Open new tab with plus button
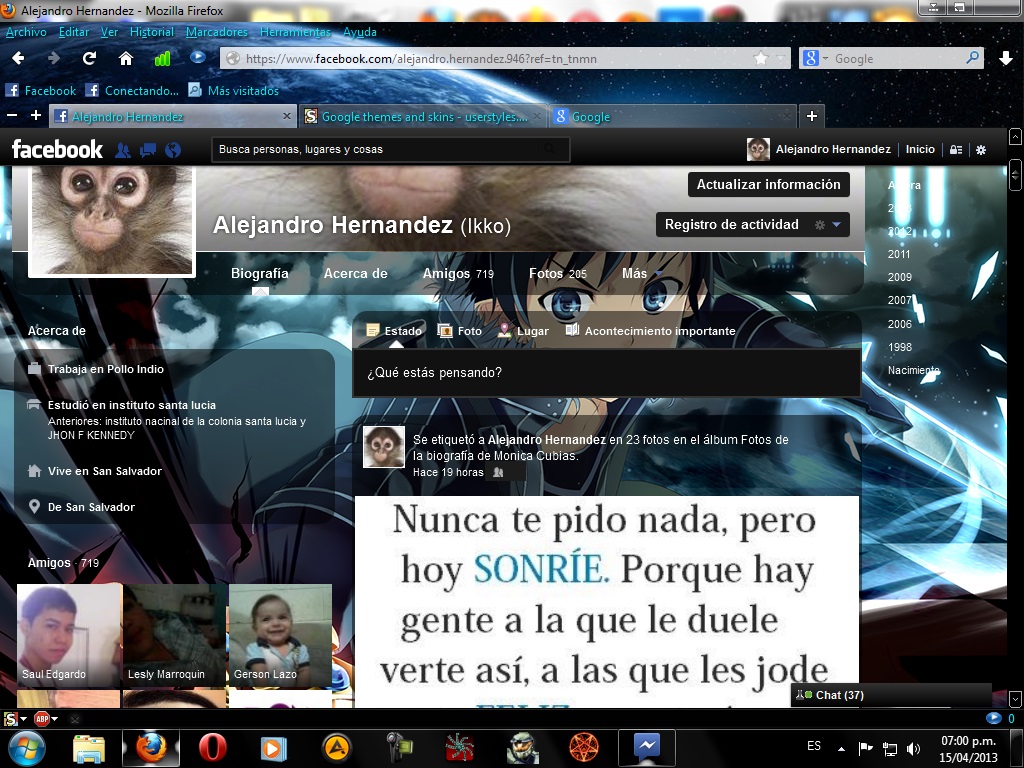The image size is (1024, 768). click(x=812, y=116)
